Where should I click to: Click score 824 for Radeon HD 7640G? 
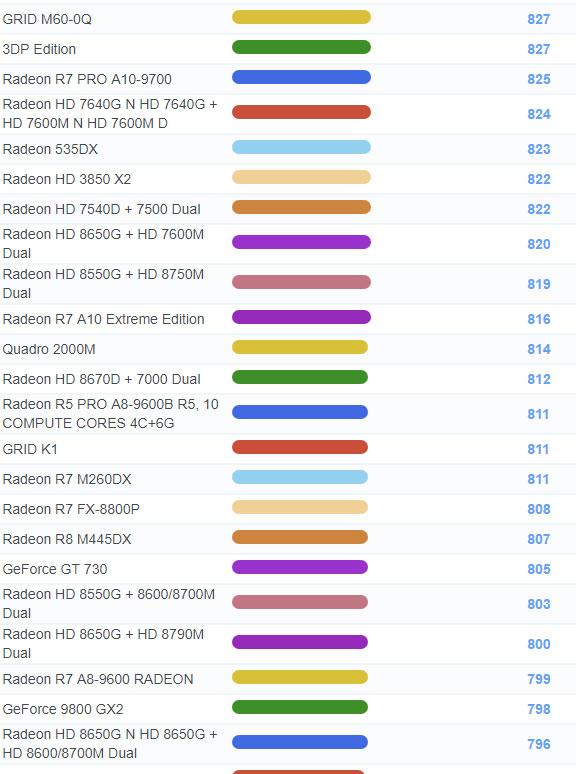coord(538,115)
